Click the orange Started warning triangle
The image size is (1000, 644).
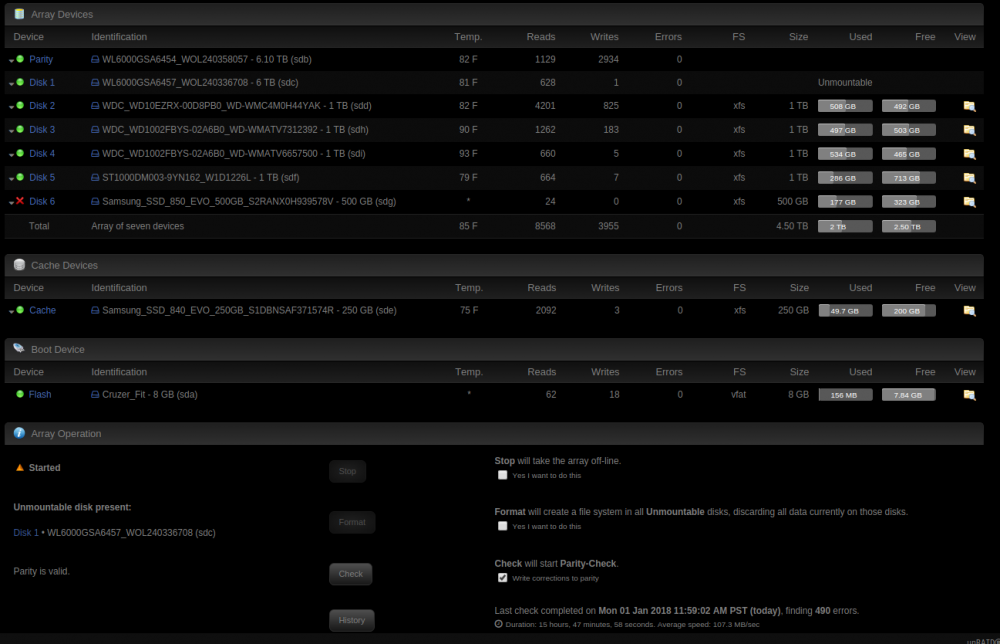pyautogui.click(x=20, y=467)
